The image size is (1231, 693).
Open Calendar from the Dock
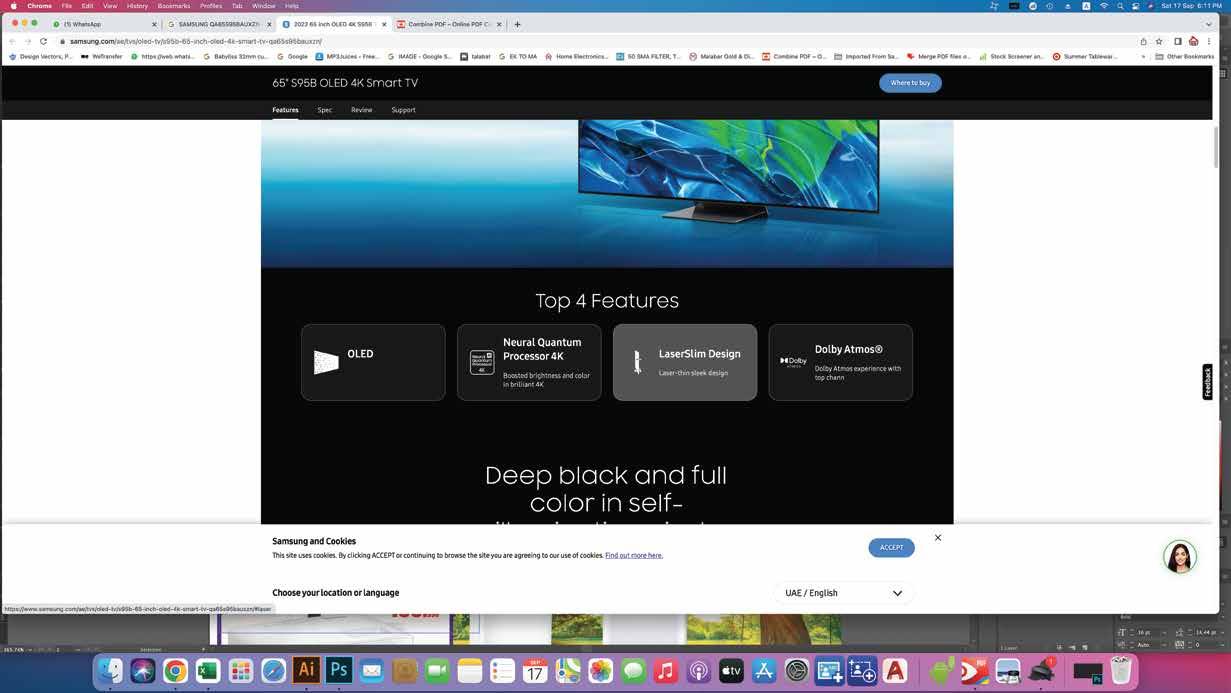pos(535,671)
